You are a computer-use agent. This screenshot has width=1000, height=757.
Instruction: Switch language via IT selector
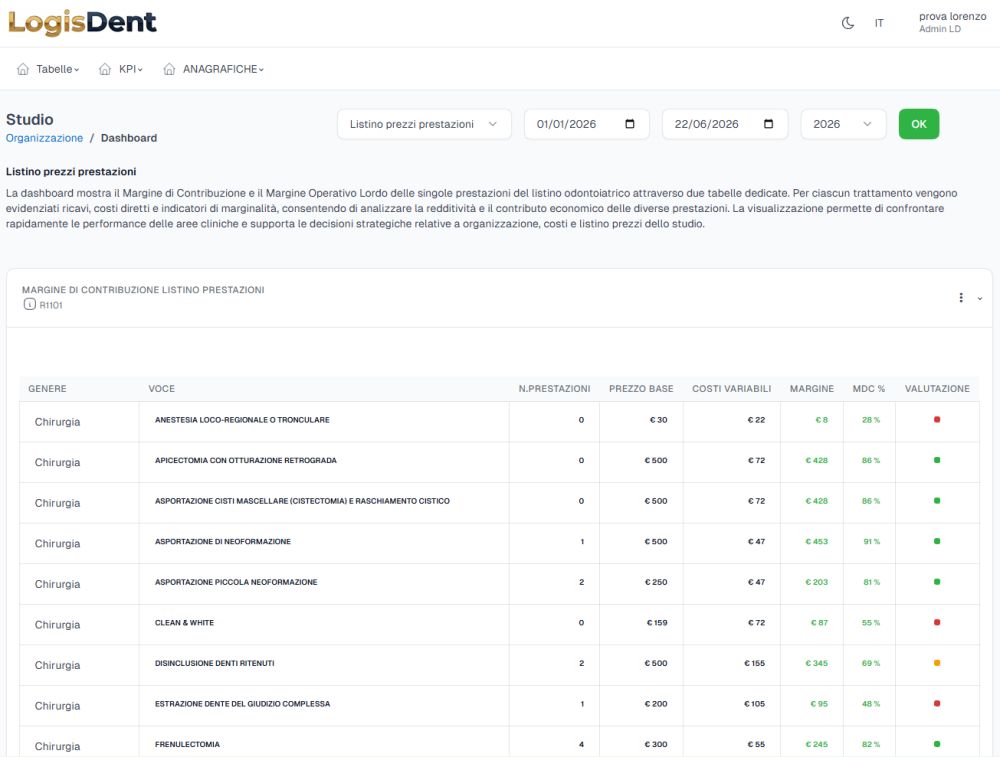pos(879,23)
